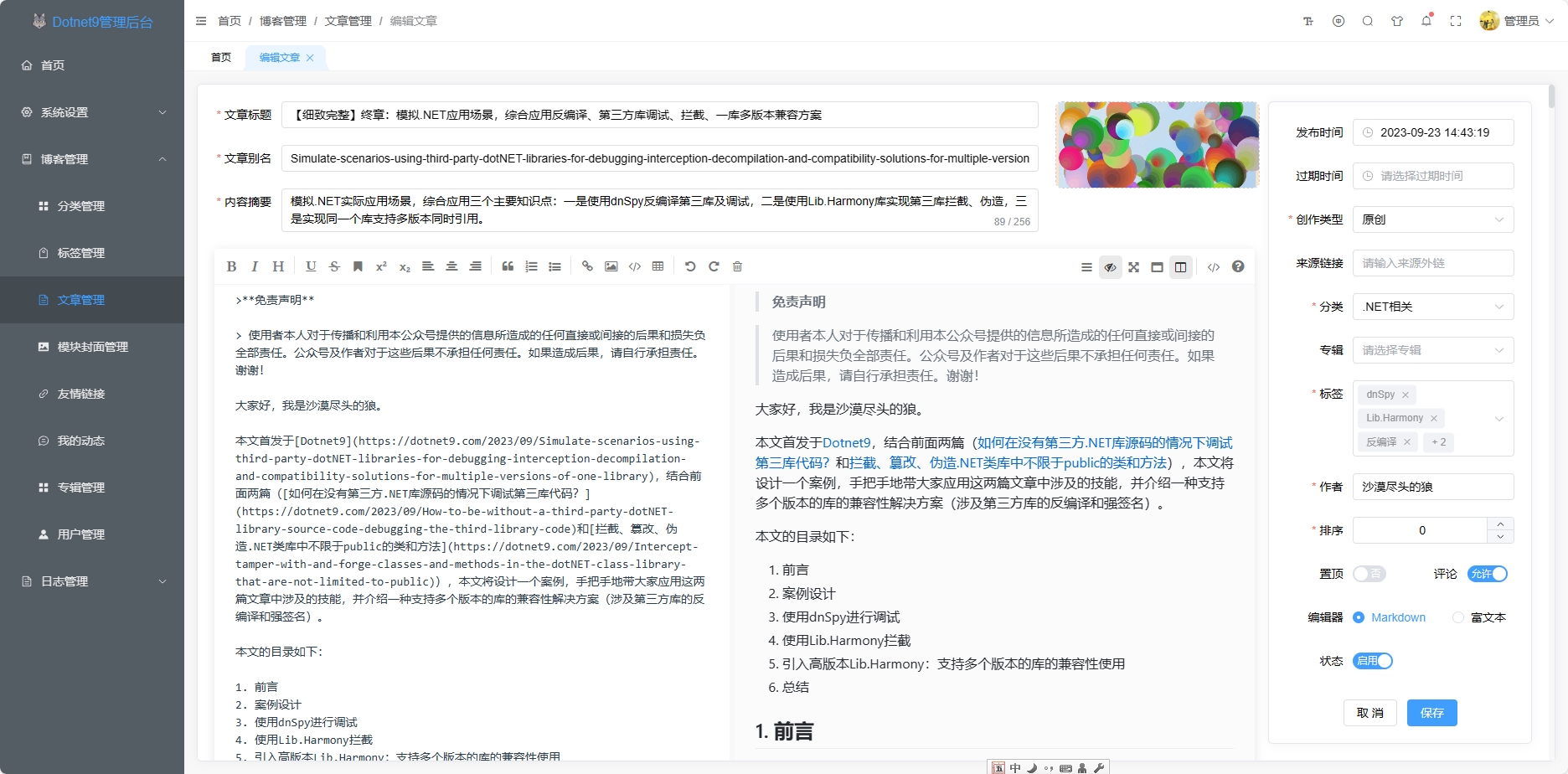Close the 编辑文章 tab

click(x=310, y=58)
